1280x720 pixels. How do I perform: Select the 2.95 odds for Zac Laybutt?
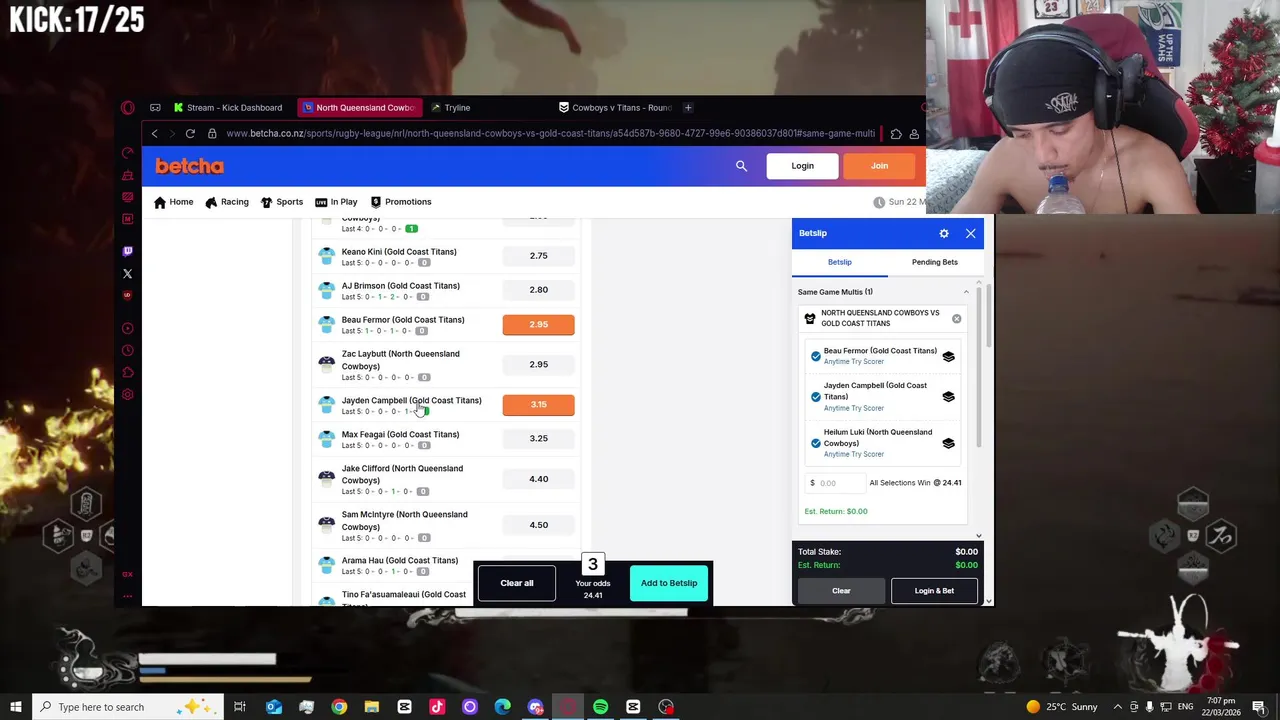[x=538, y=364]
